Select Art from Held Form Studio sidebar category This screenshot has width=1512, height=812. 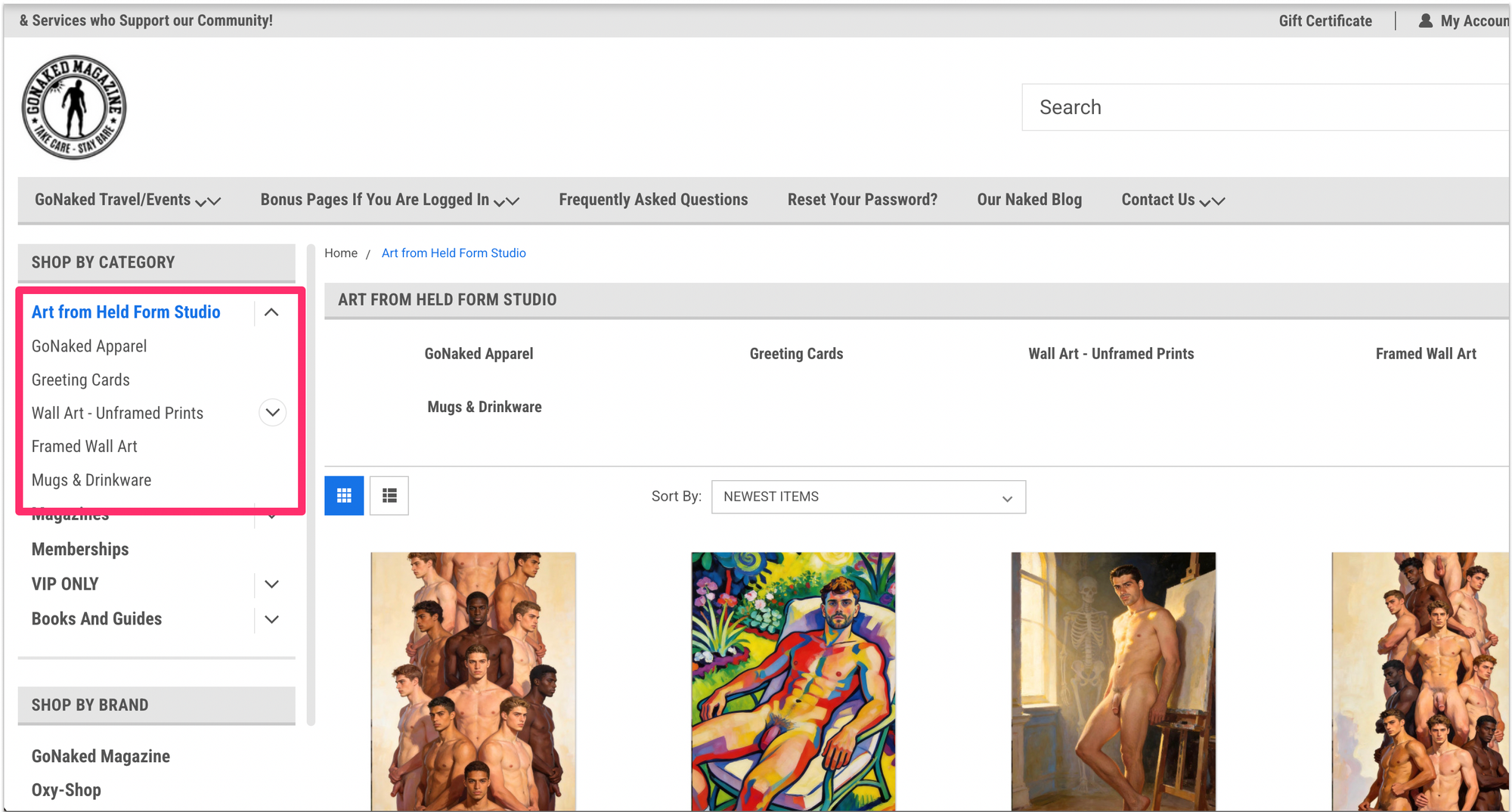coord(126,312)
